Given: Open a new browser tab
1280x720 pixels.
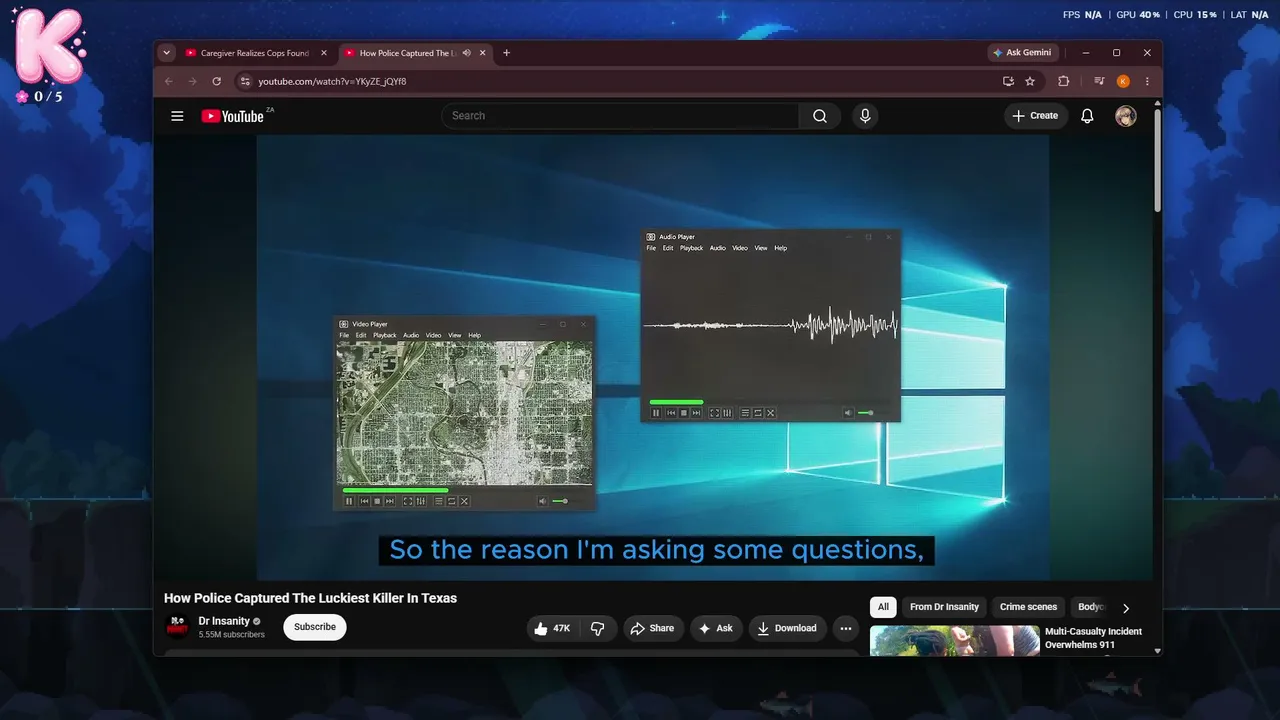Looking at the screenshot, I should 506,53.
